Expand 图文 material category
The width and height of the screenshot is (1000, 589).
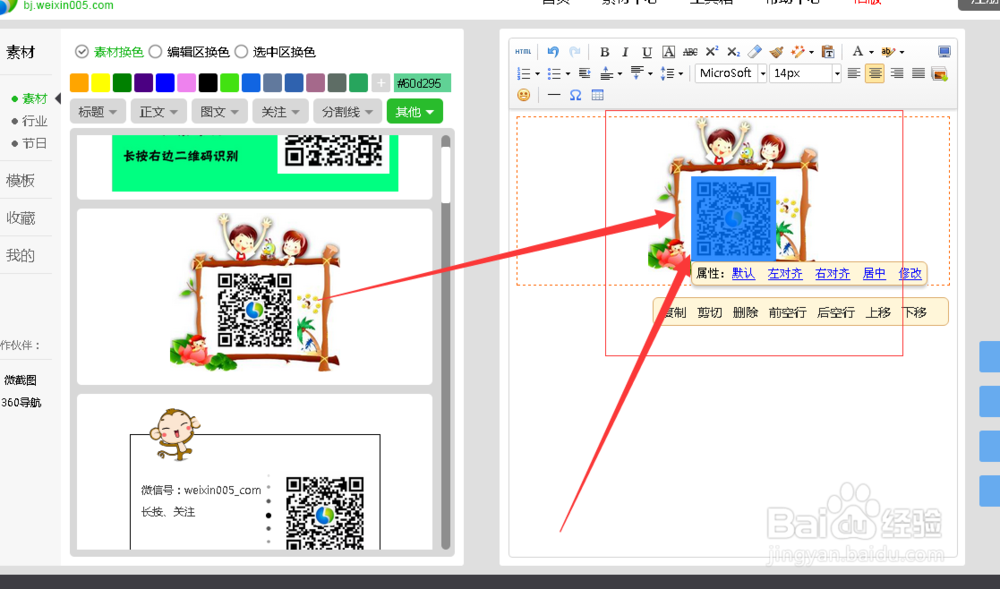point(219,112)
